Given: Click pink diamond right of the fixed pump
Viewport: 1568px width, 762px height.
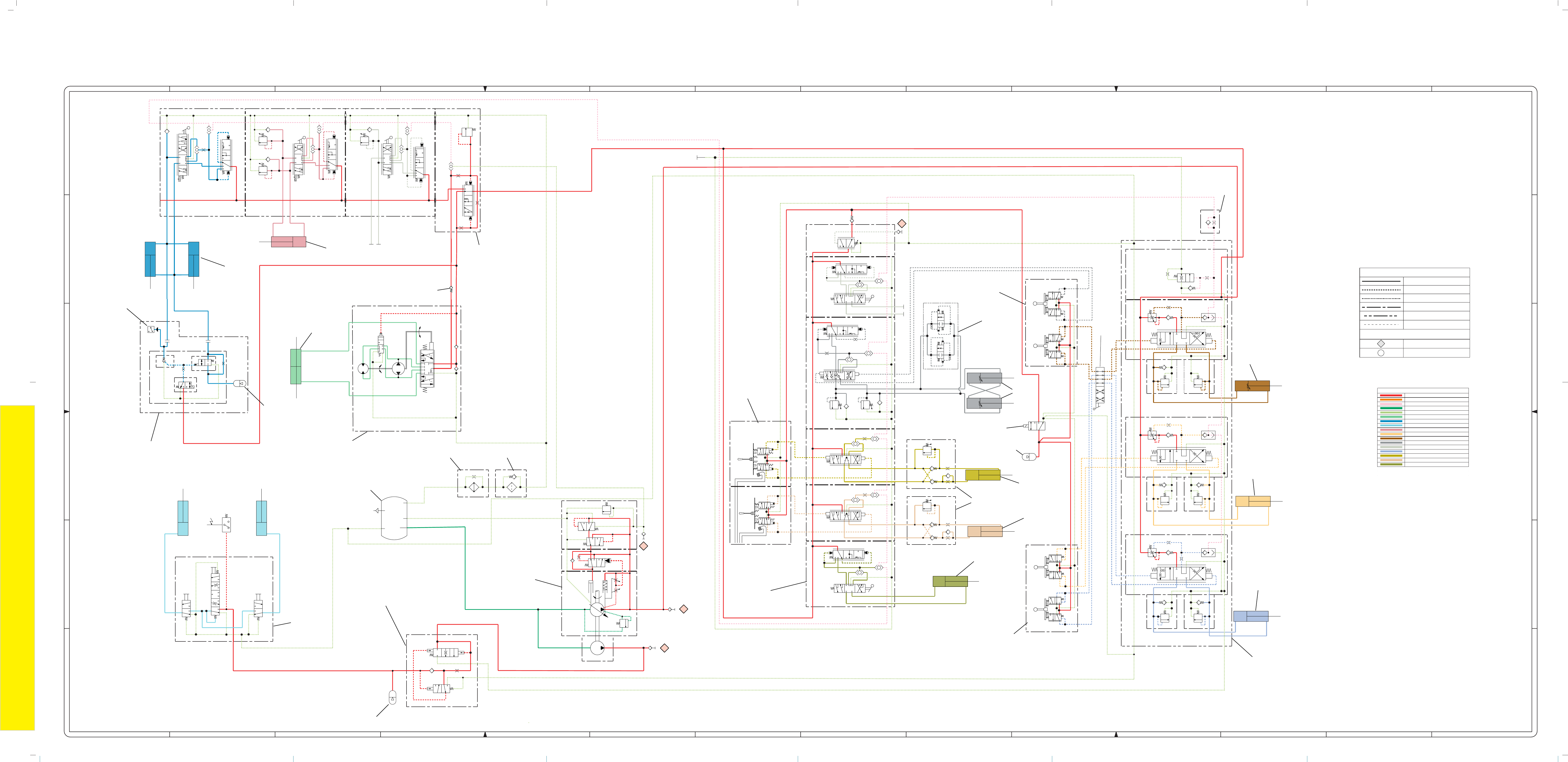Looking at the screenshot, I should pos(665,648).
